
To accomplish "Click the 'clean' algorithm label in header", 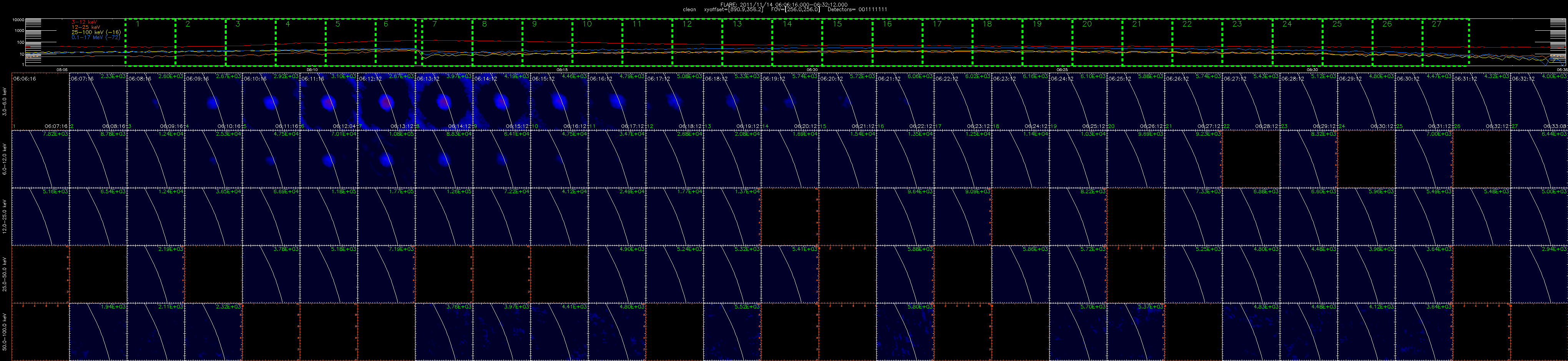I will click(689, 10).
